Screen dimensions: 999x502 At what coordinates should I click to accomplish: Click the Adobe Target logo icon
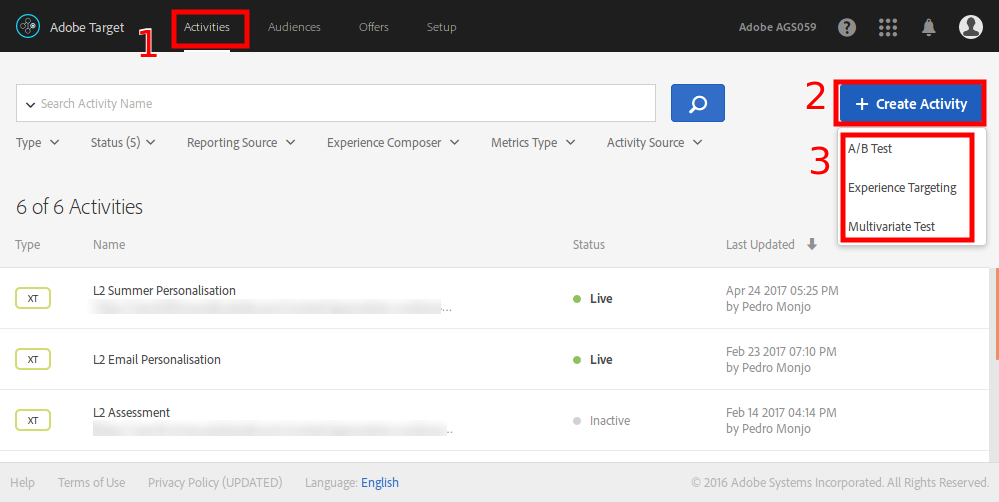(28, 27)
